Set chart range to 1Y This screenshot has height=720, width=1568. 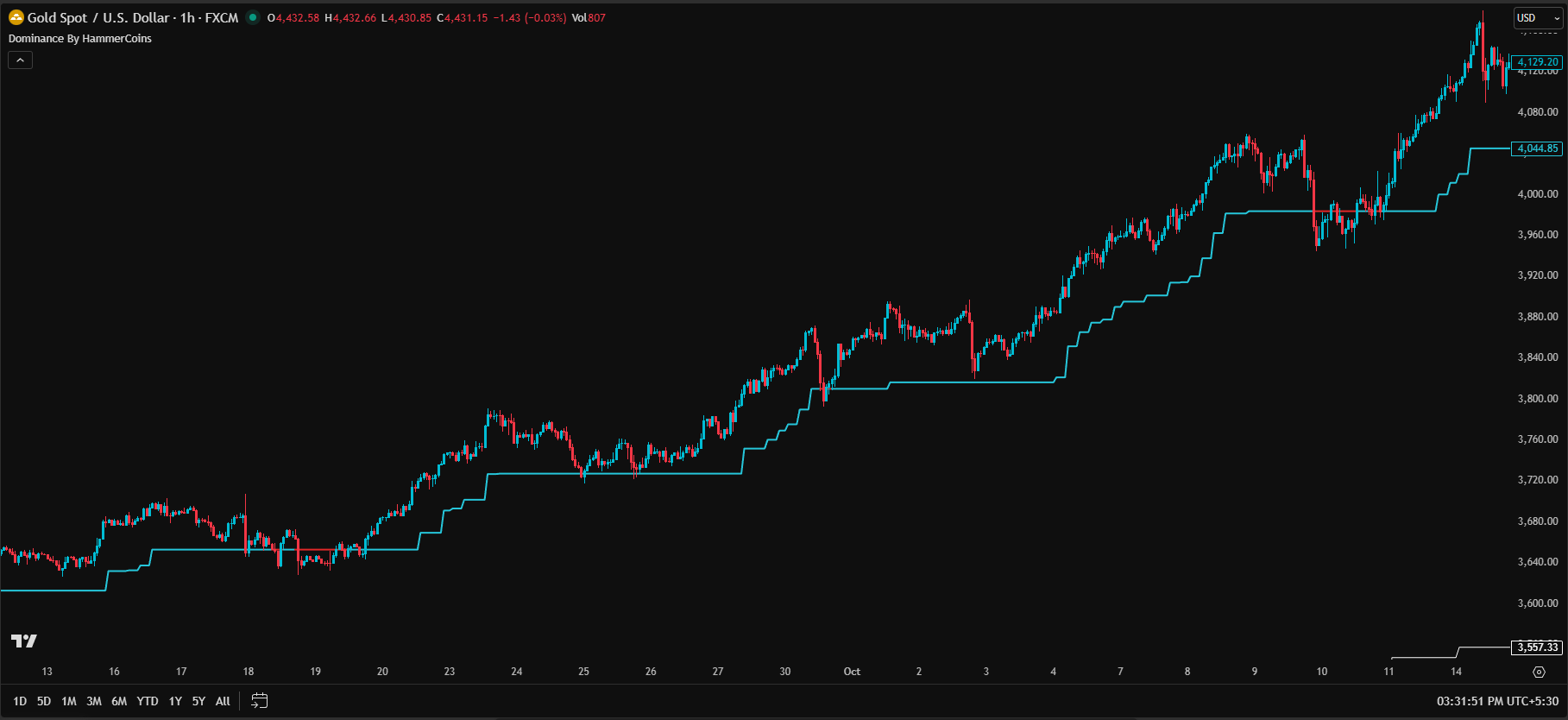click(x=175, y=701)
